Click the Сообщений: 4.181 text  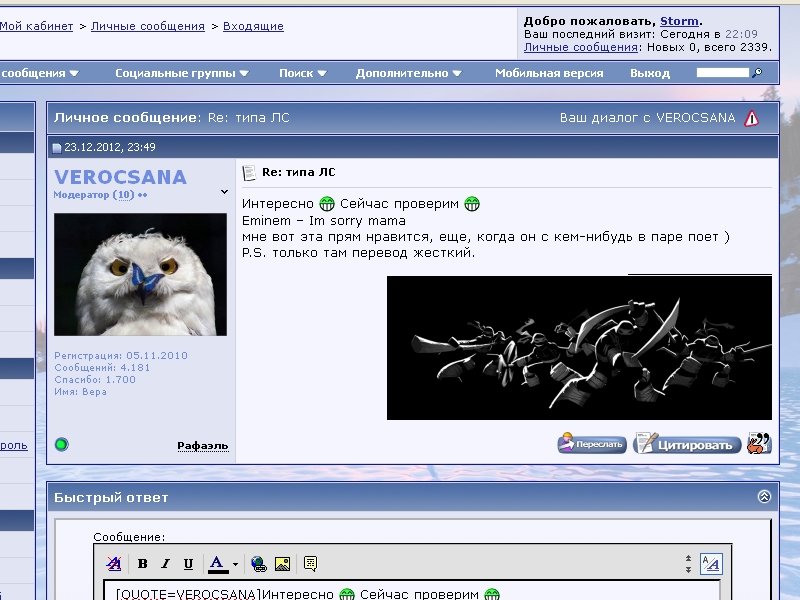(102, 367)
